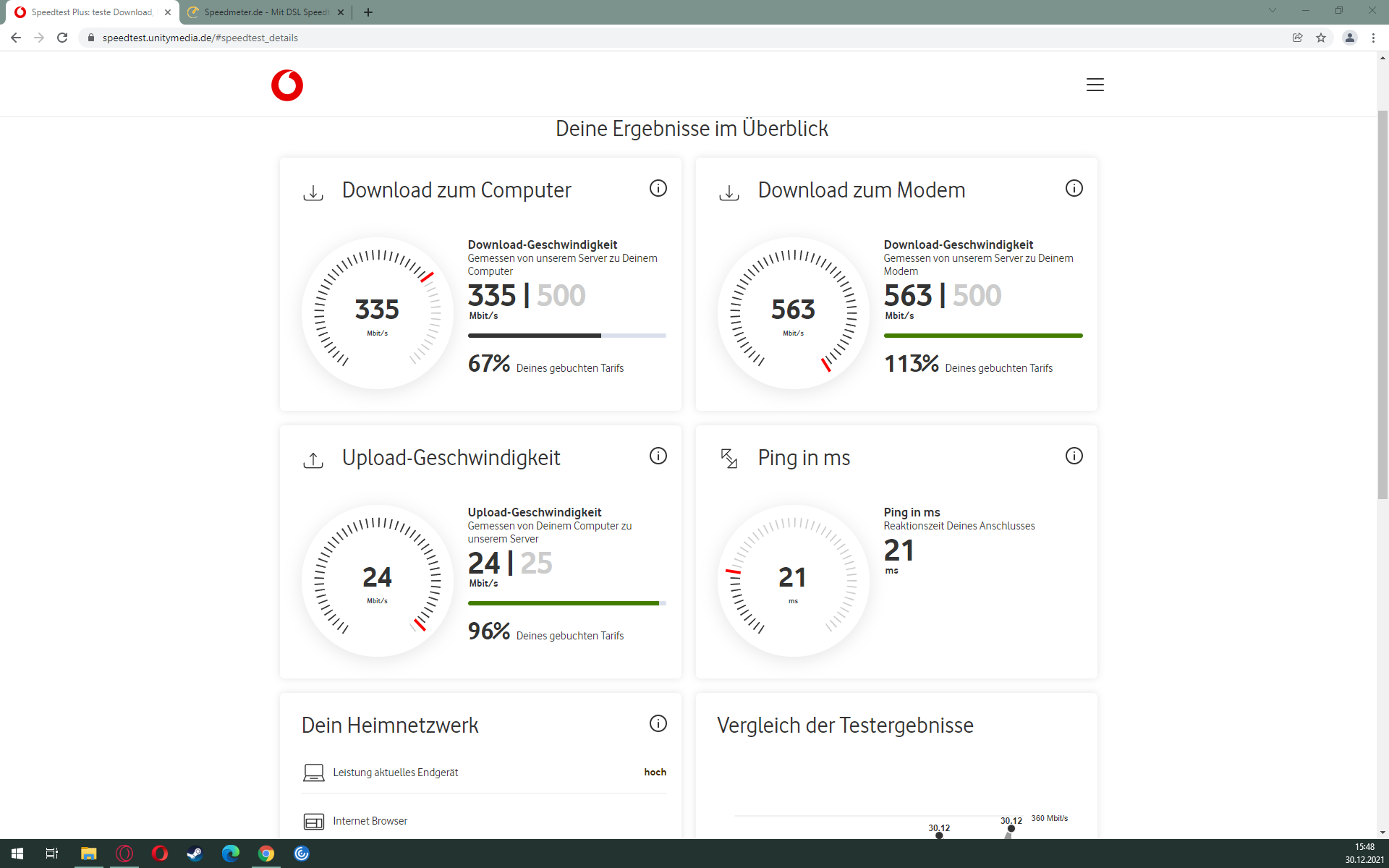Reload the speedtest page
The image size is (1389, 868).
tap(62, 38)
